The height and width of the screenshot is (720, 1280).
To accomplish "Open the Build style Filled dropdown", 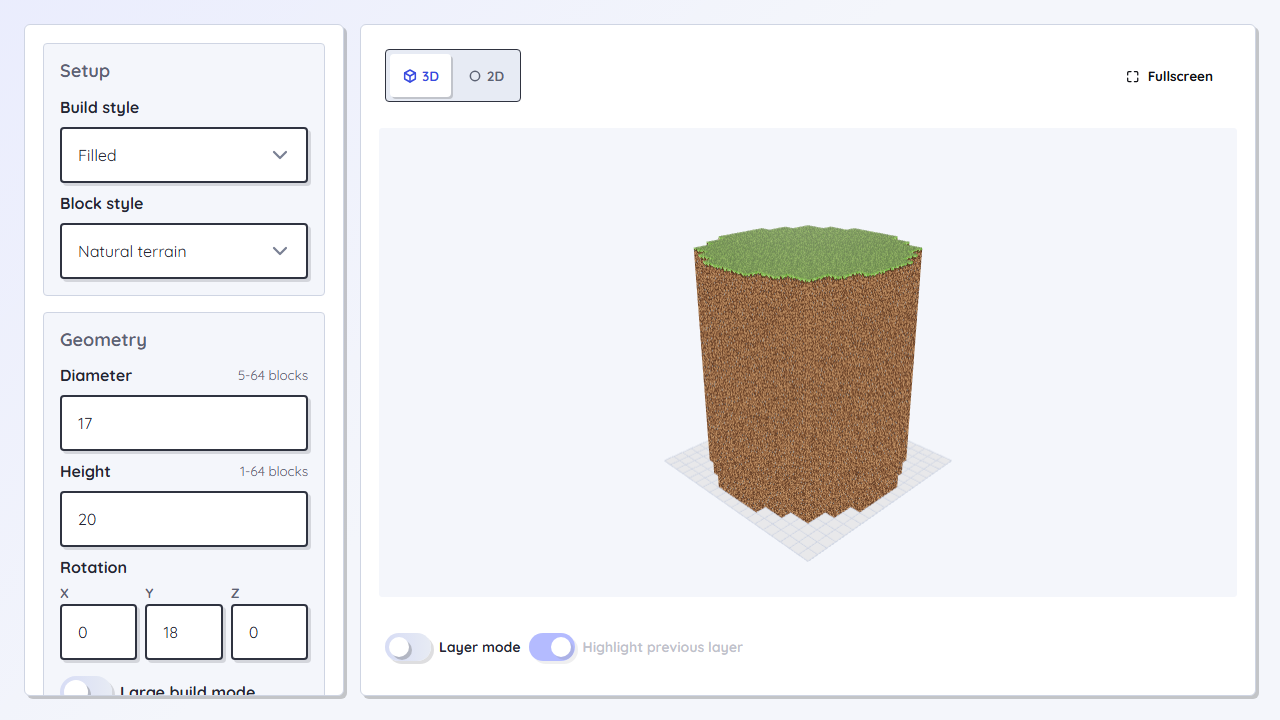I will point(184,155).
